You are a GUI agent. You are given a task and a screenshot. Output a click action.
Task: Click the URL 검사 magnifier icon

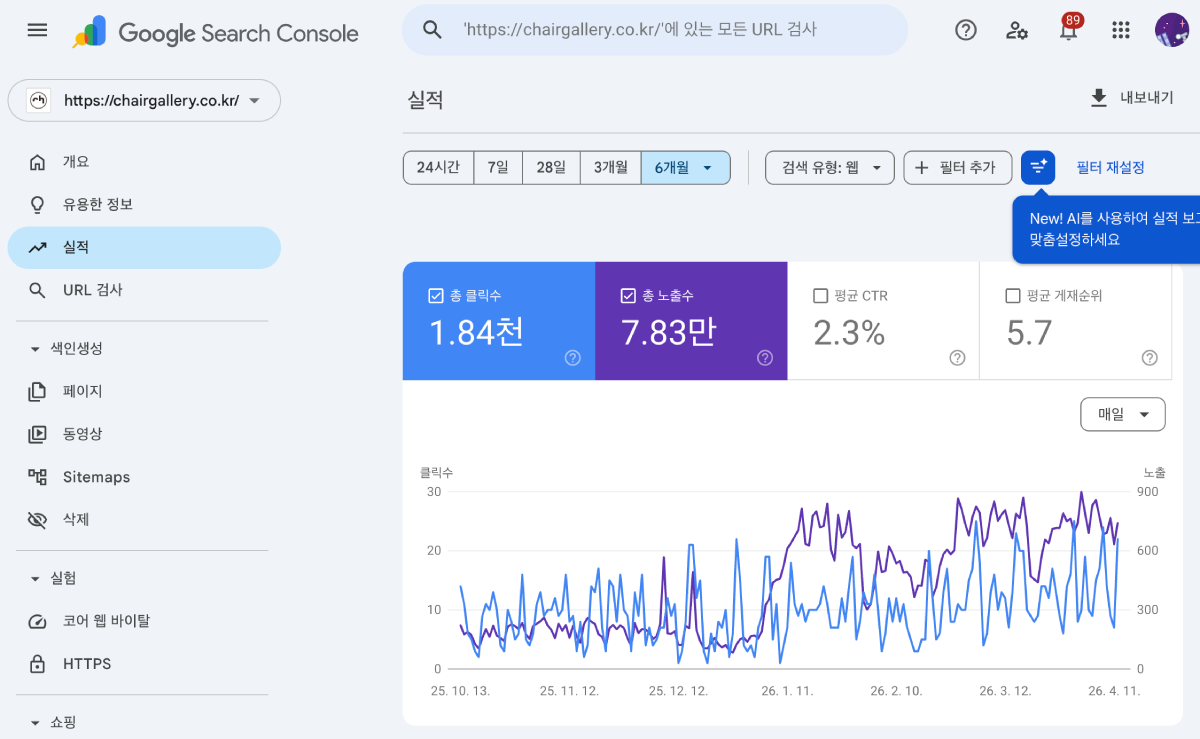coord(37,291)
